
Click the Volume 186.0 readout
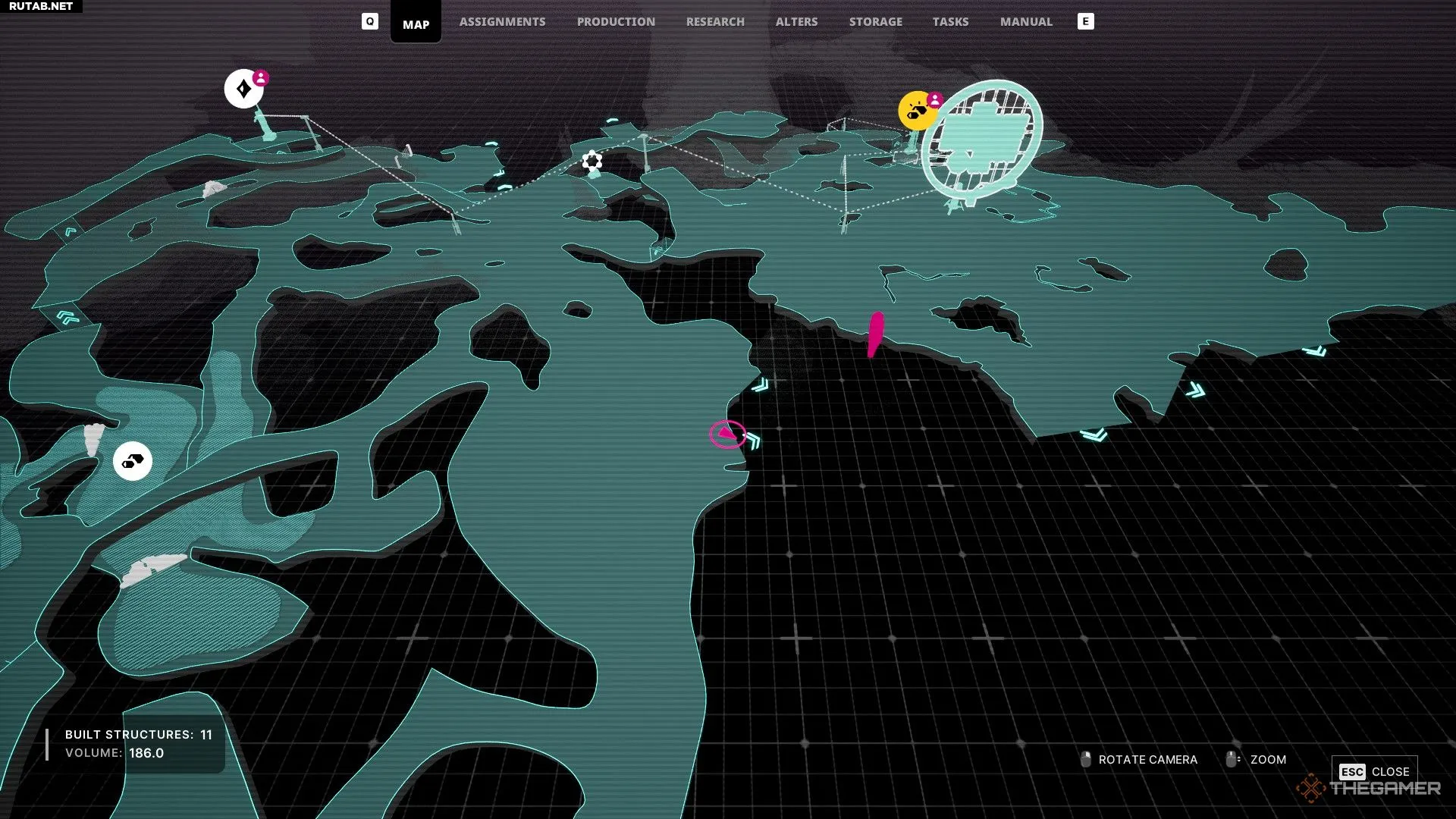coord(115,753)
